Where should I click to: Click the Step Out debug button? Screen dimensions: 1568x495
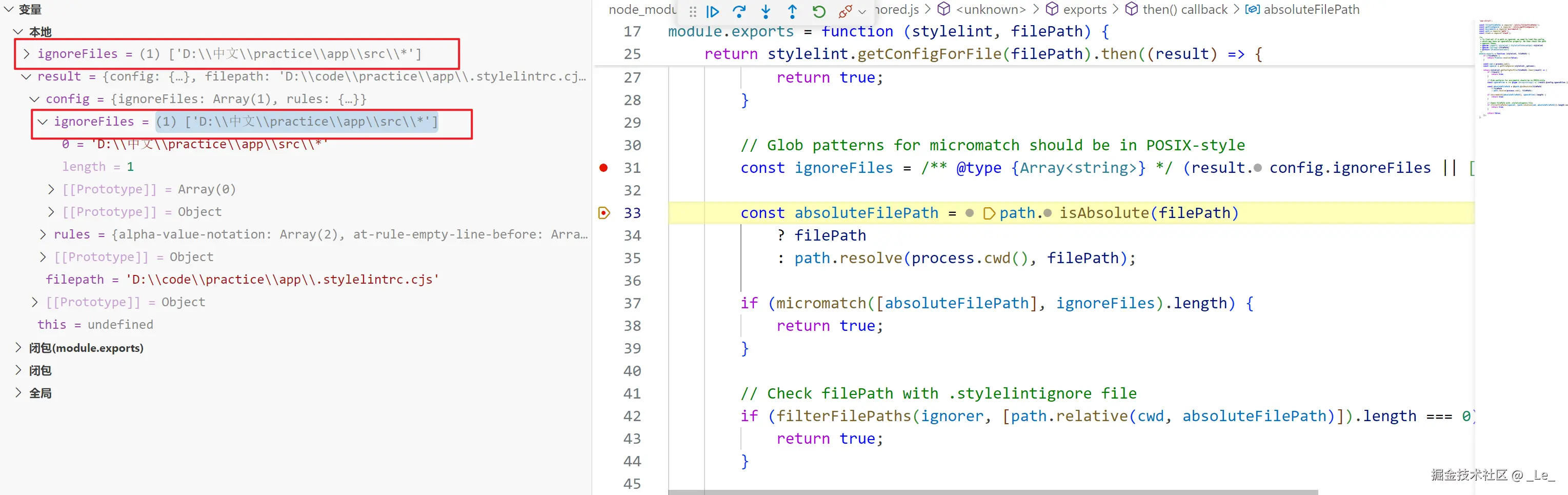pyautogui.click(x=792, y=12)
